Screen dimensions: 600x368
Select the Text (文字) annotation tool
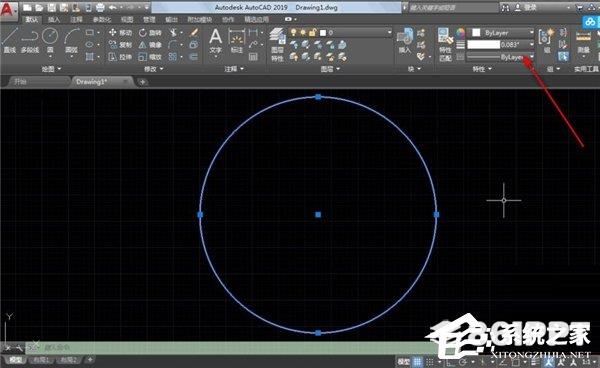click(x=215, y=41)
